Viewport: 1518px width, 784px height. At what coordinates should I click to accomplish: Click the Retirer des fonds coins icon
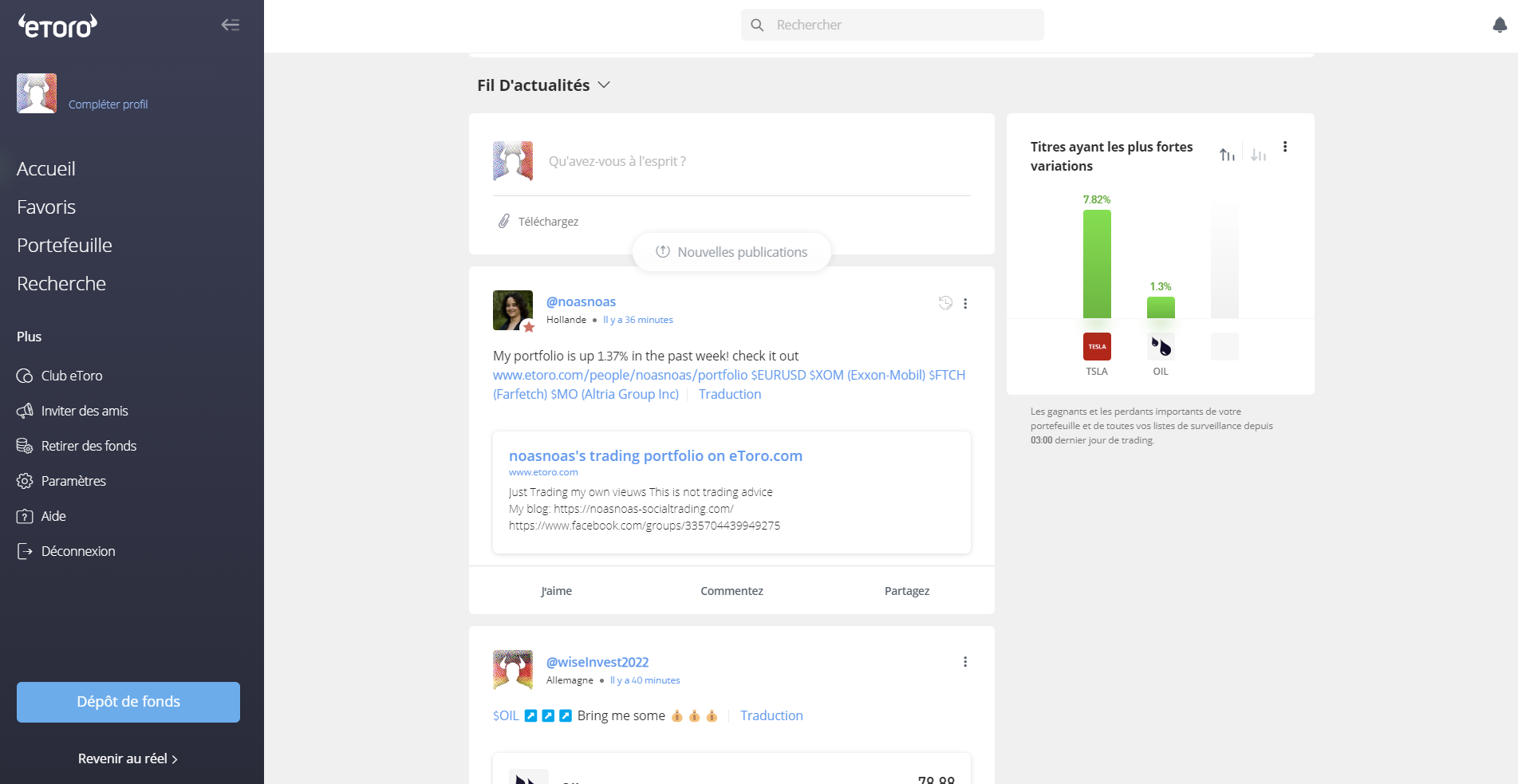point(25,446)
